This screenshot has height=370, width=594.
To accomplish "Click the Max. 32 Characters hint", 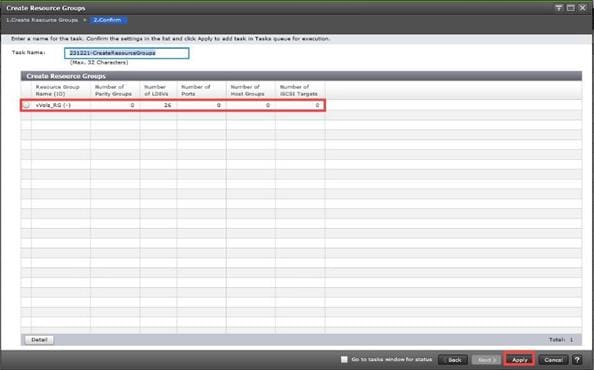I will 99,62.
